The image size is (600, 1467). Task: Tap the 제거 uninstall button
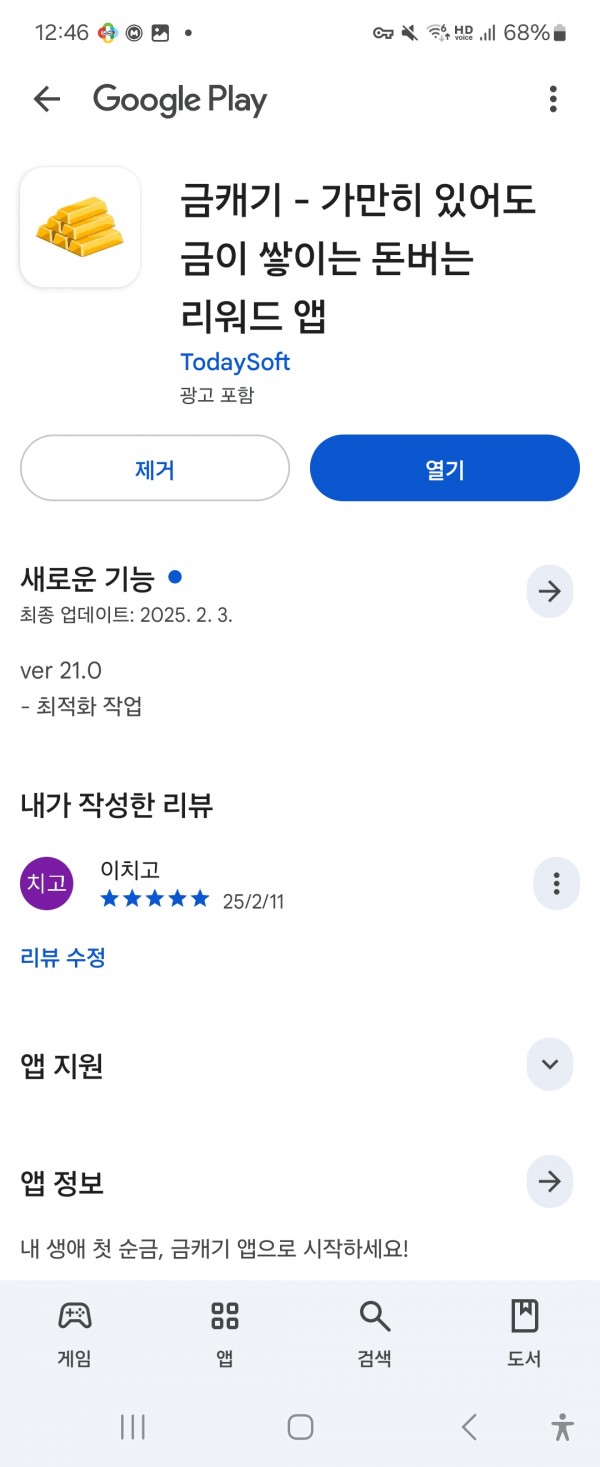[155, 468]
